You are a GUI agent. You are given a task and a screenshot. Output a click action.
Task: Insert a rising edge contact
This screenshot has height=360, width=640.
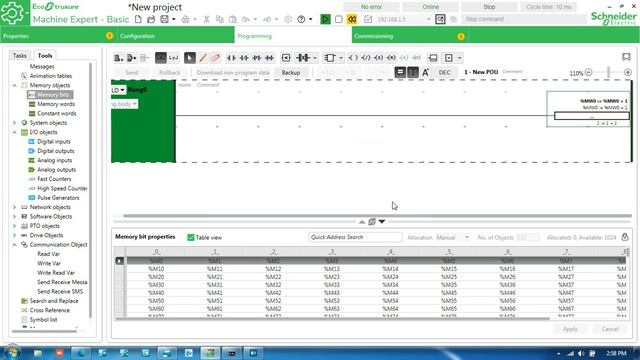[x=257, y=58]
